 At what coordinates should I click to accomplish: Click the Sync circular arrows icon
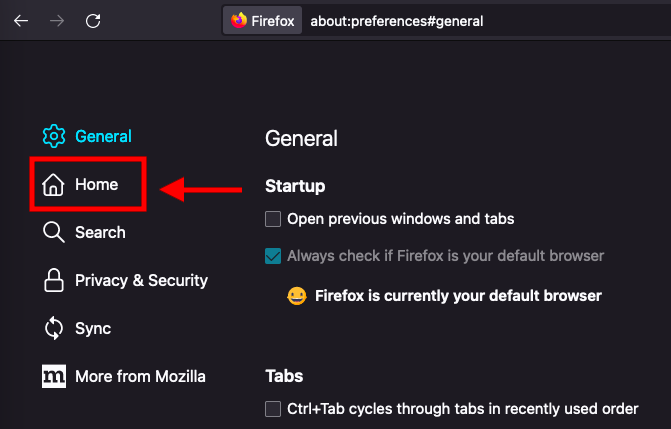(54, 329)
